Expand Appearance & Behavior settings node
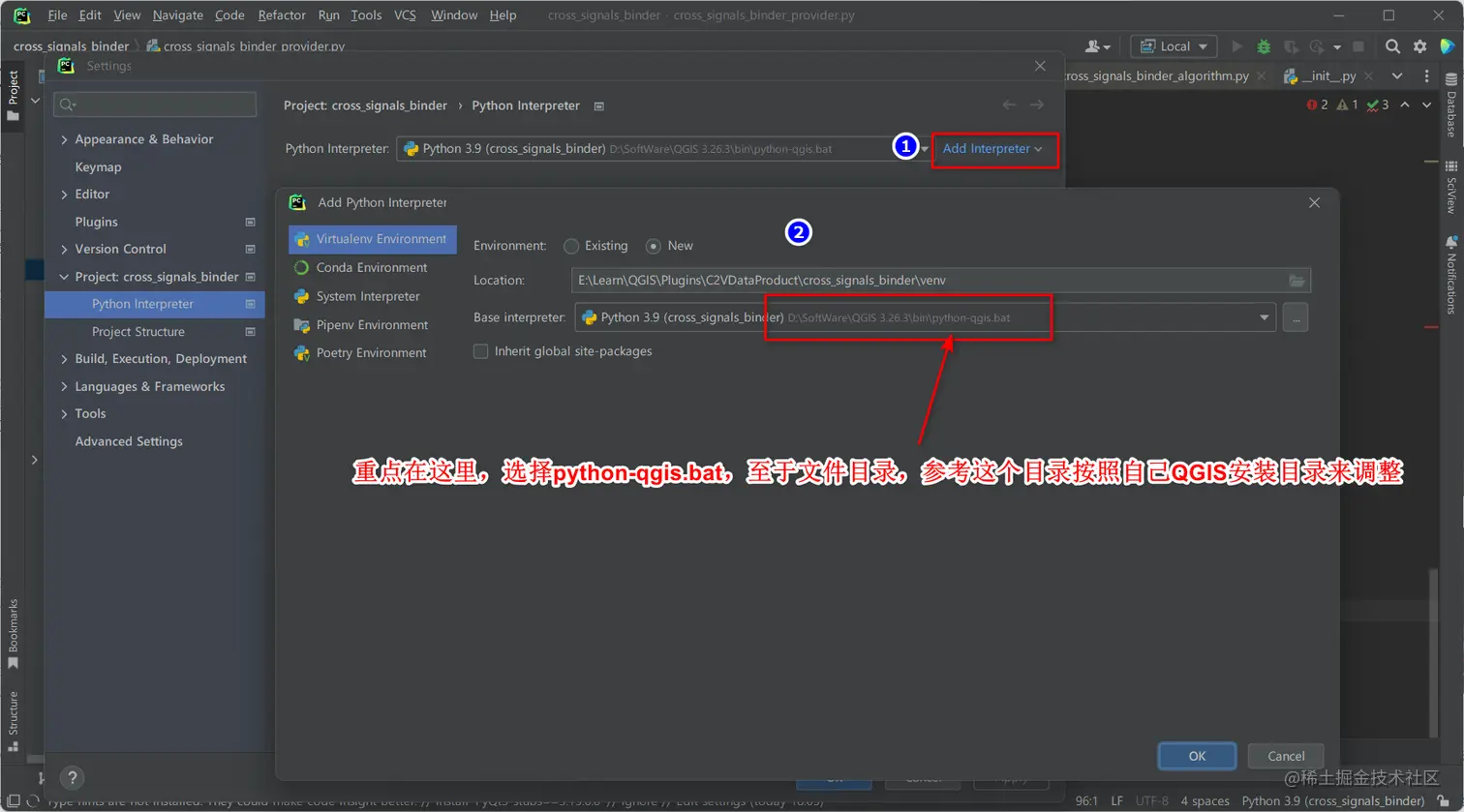 pos(64,139)
